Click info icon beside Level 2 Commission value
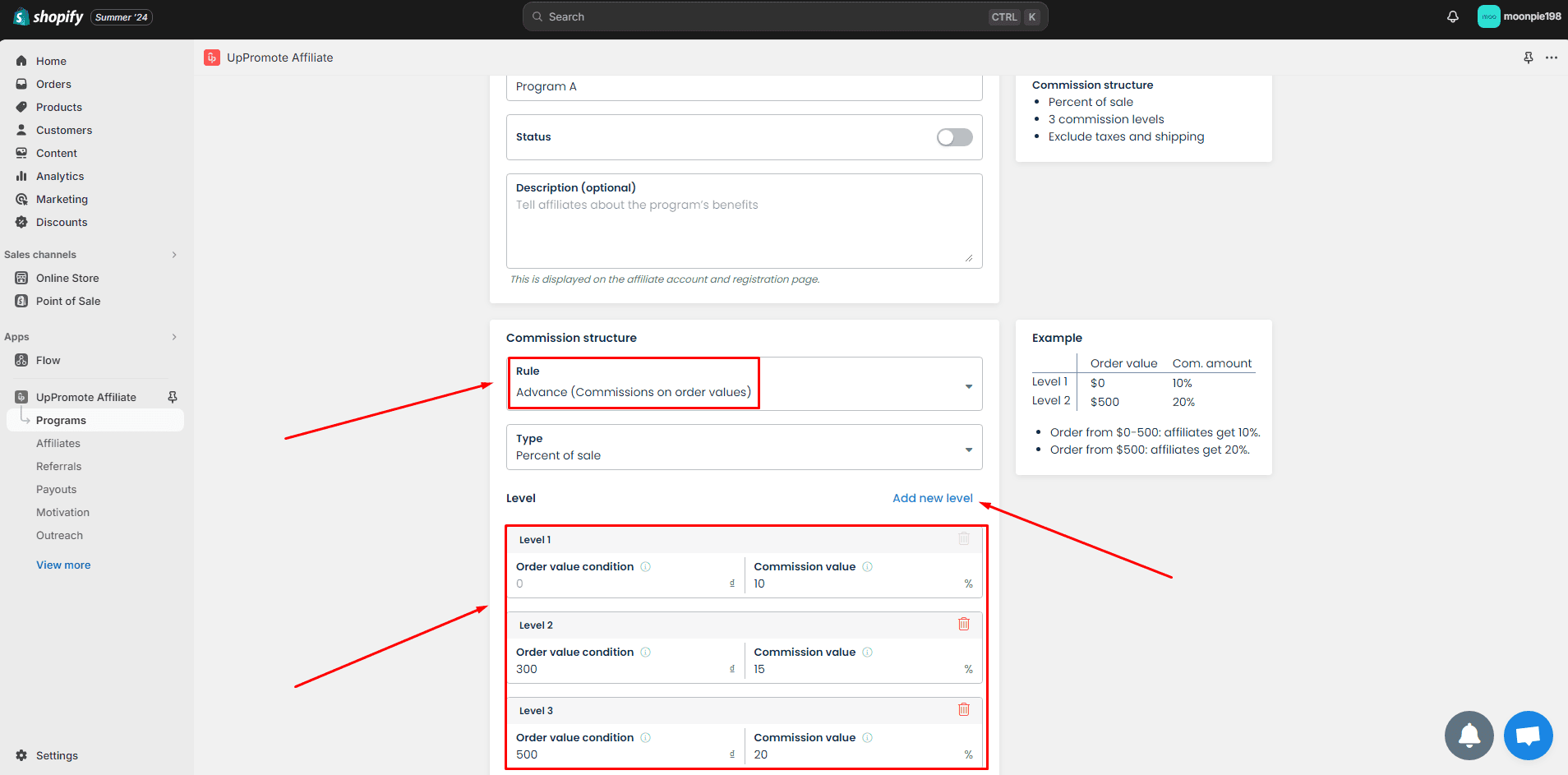 [868, 653]
